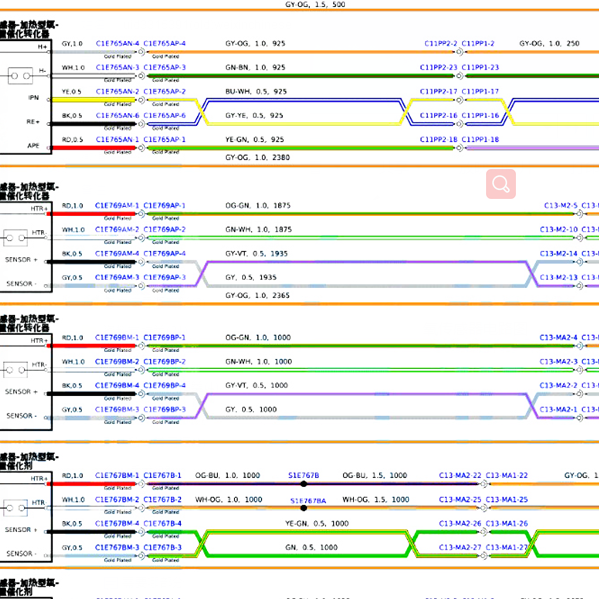Open connector pin C13-MA2-1
The image size is (599, 599).
coord(559,410)
